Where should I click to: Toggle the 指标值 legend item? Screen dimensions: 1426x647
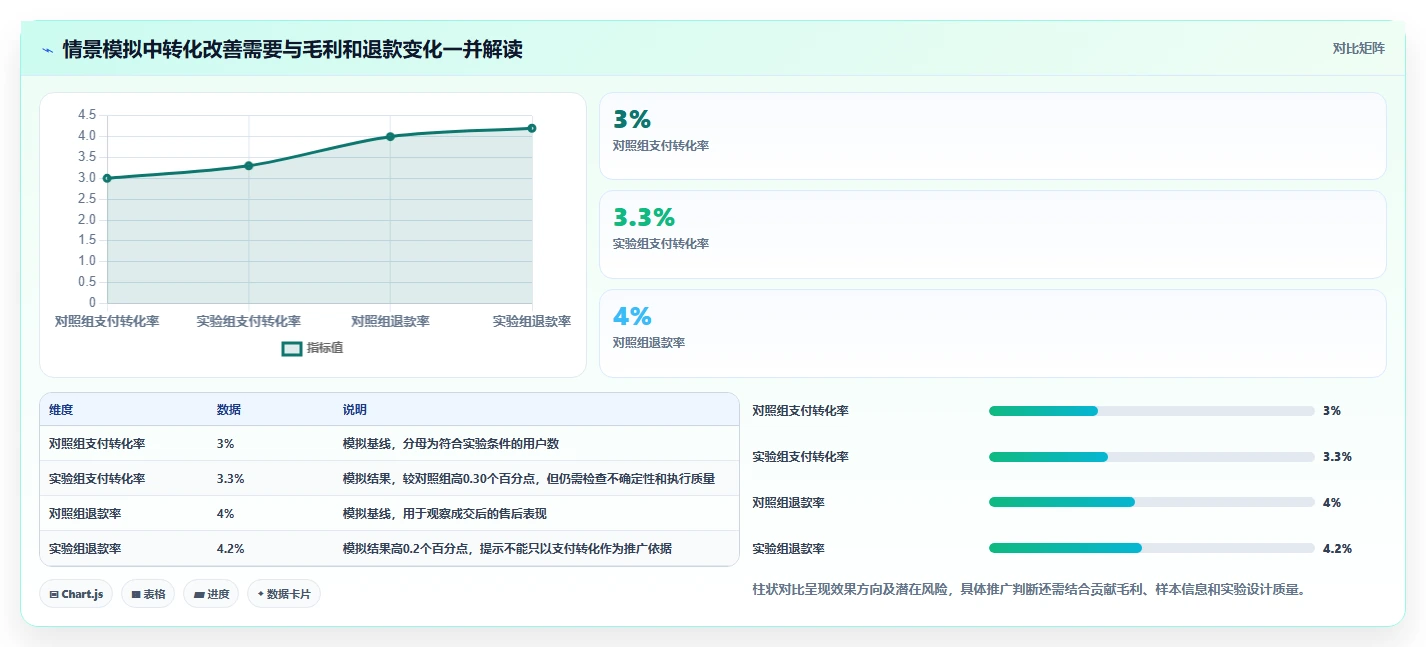pyautogui.click(x=312, y=348)
